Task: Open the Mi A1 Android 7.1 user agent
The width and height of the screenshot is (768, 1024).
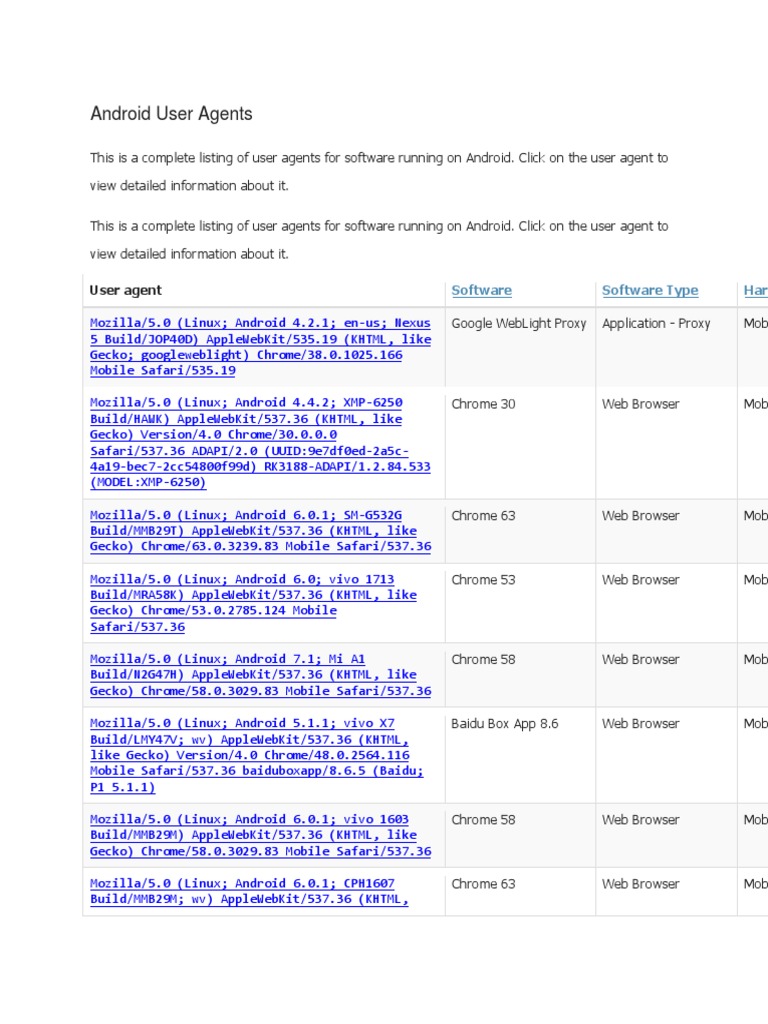Action: tap(261, 675)
